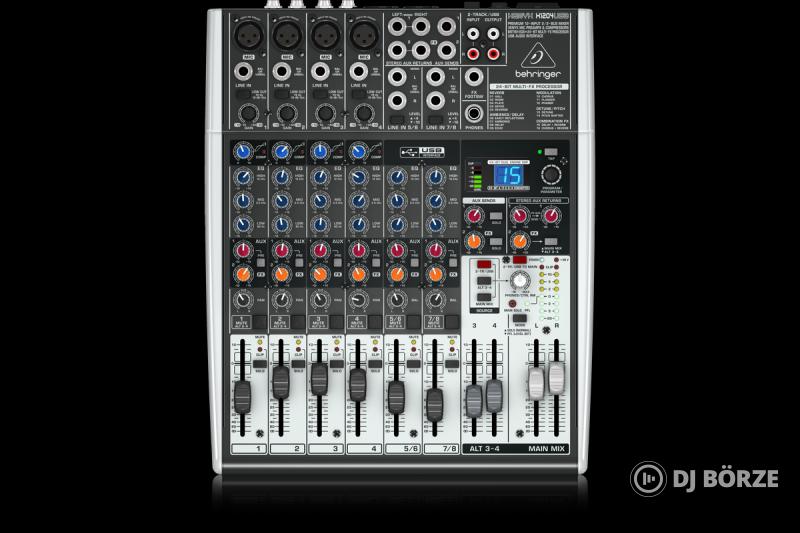Screen dimensions: 800x533
Task: Click channel 2 fader handle
Action: (x=281, y=382)
